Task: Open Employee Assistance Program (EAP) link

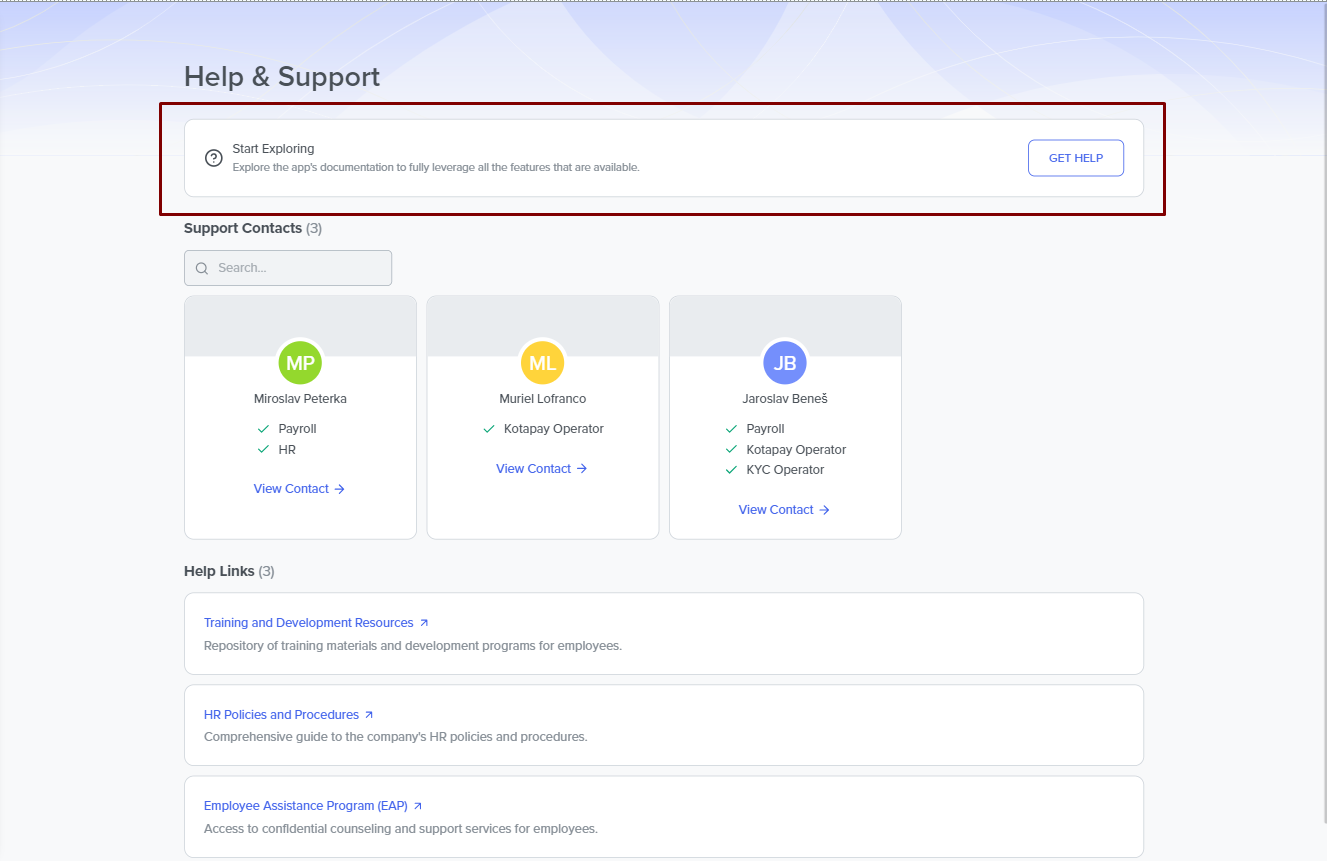Action: [x=305, y=806]
